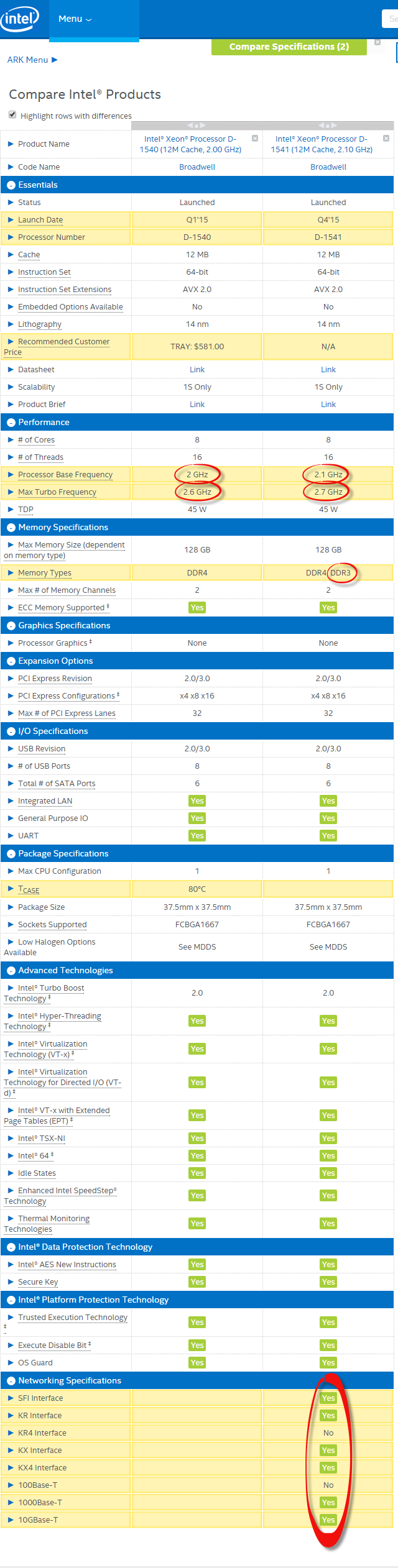Click the Intel logo
Image resolution: width=398 pixels, height=1568 pixels.
pyautogui.click(x=20, y=19)
